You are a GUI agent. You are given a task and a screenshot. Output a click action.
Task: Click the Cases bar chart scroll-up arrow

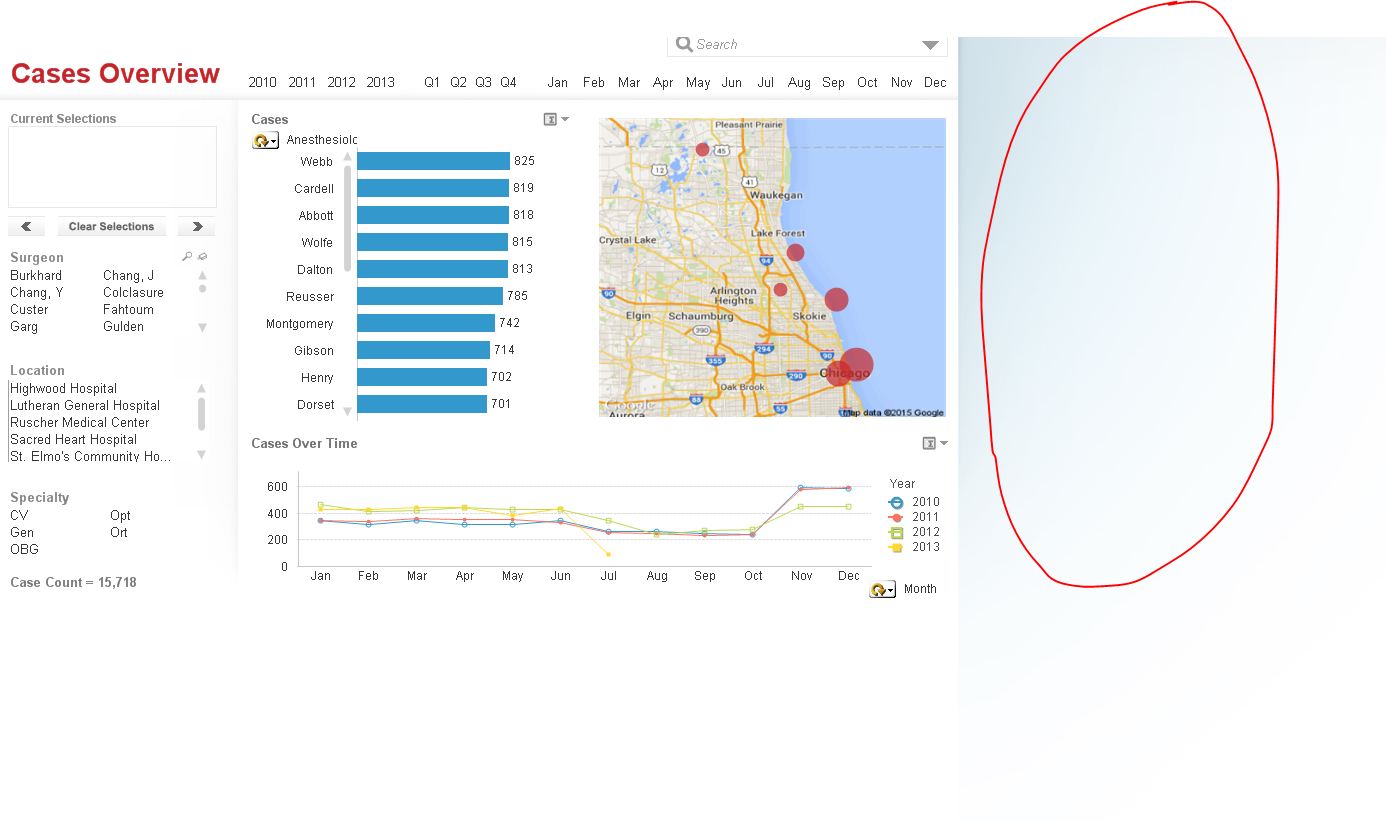tap(348, 157)
